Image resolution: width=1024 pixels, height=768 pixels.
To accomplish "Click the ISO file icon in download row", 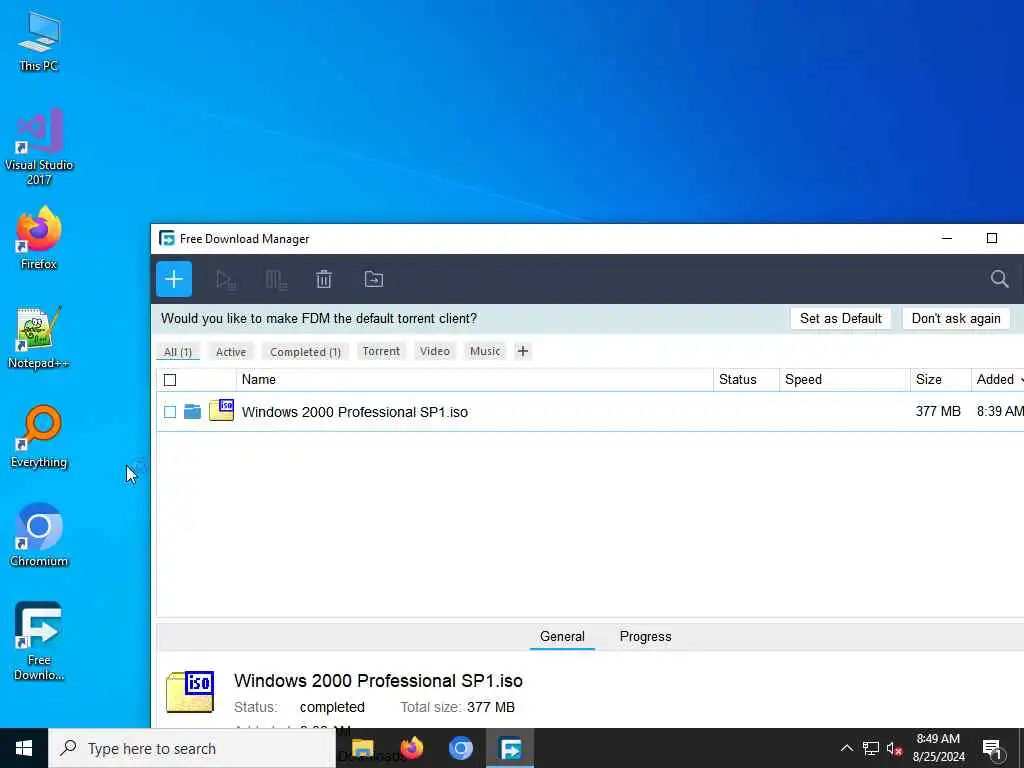I will click(221, 410).
